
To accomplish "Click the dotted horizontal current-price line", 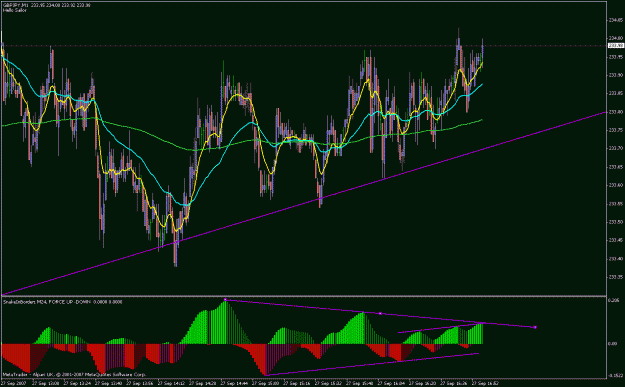I will [303, 45].
